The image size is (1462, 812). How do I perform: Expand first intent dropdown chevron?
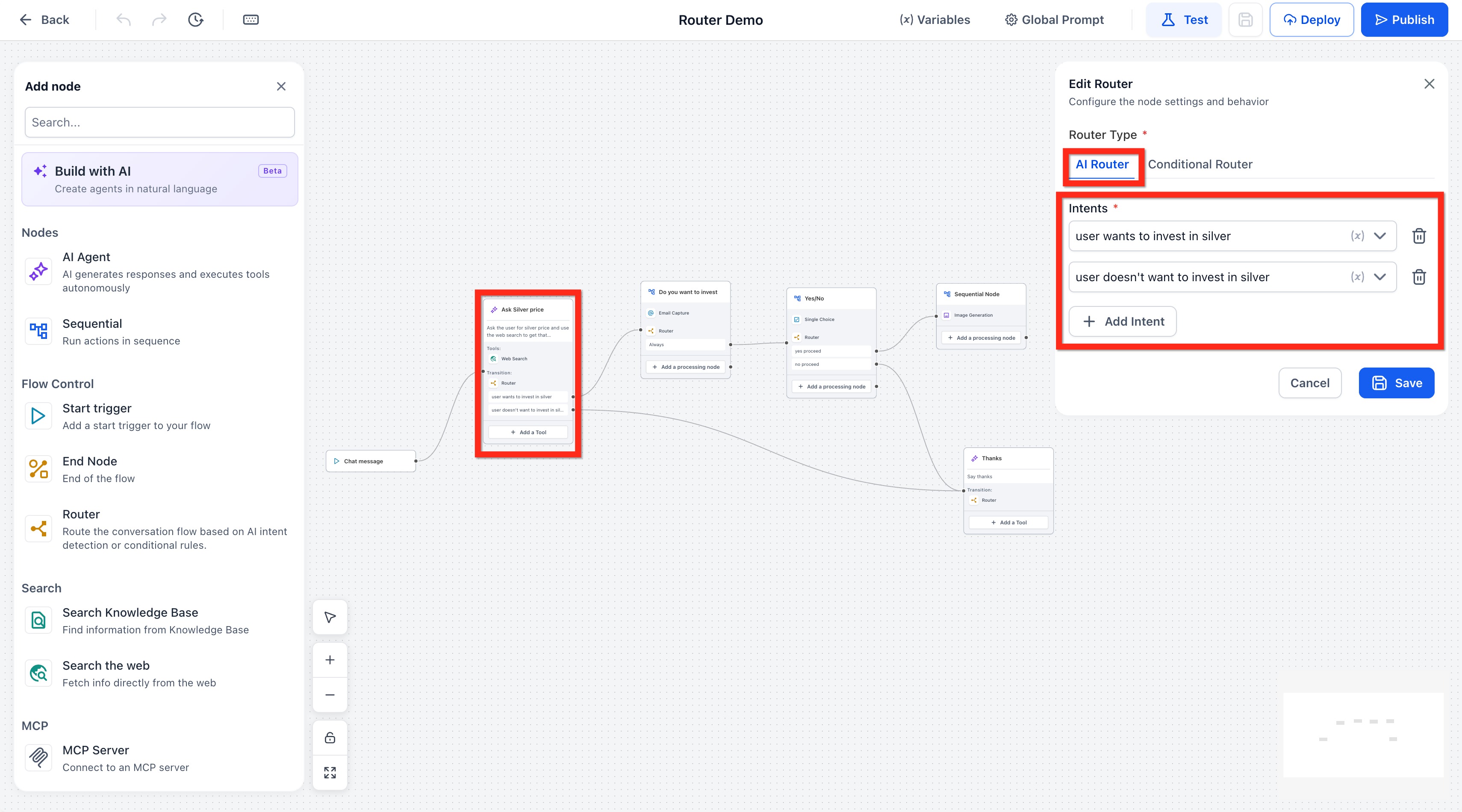tap(1379, 236)
